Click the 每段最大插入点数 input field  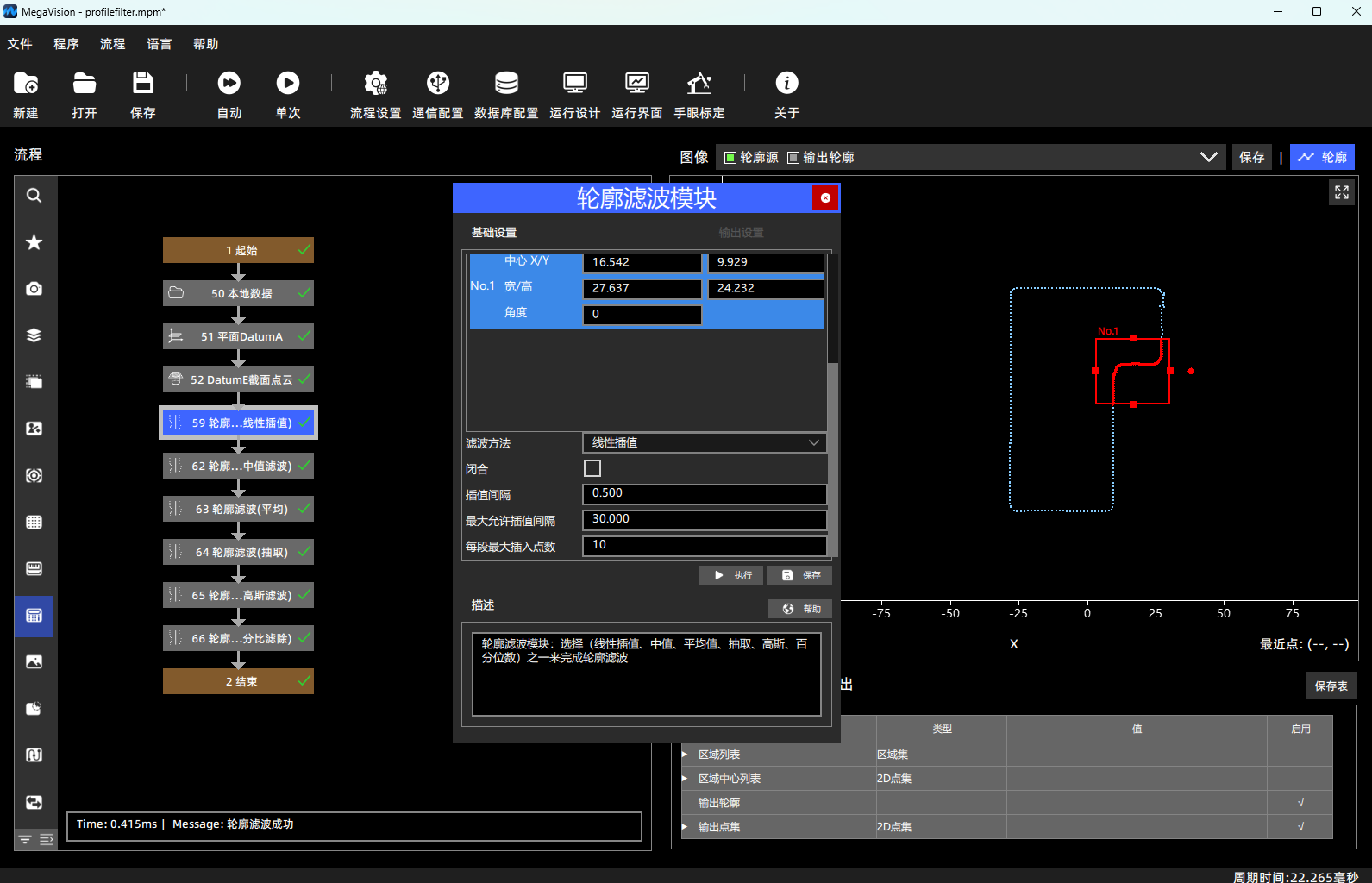point(705,546)
